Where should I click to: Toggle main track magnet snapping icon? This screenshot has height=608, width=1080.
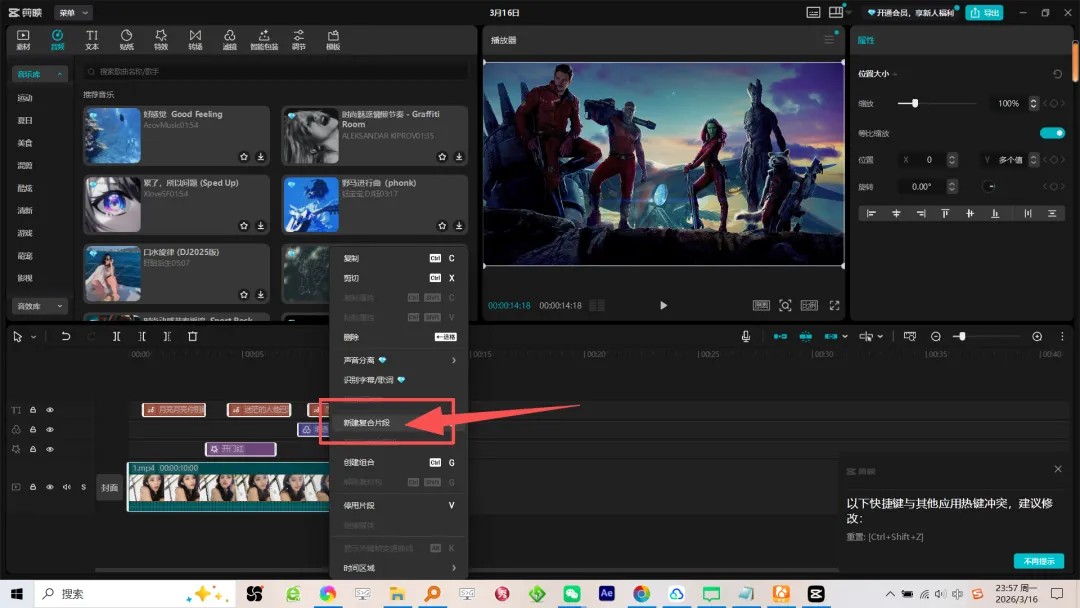(x=780, y=337)
